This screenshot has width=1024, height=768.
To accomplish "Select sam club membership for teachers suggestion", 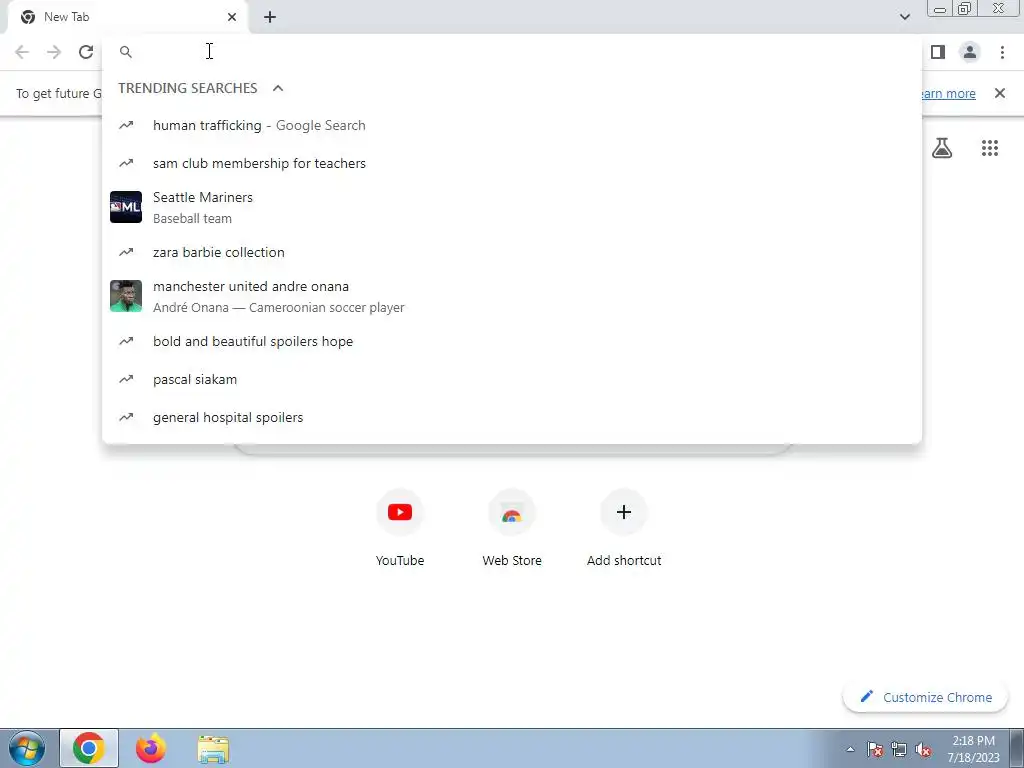I will [x=512, y=163].
